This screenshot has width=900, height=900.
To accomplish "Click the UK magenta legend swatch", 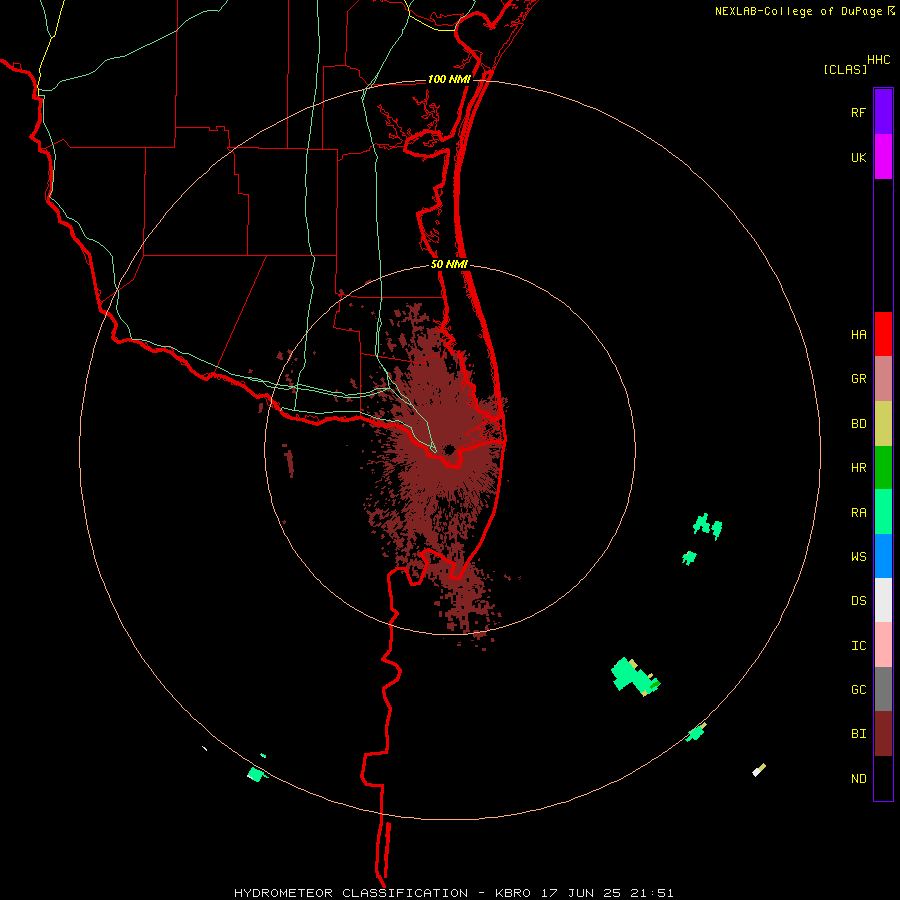I will [x=883, y=157].
